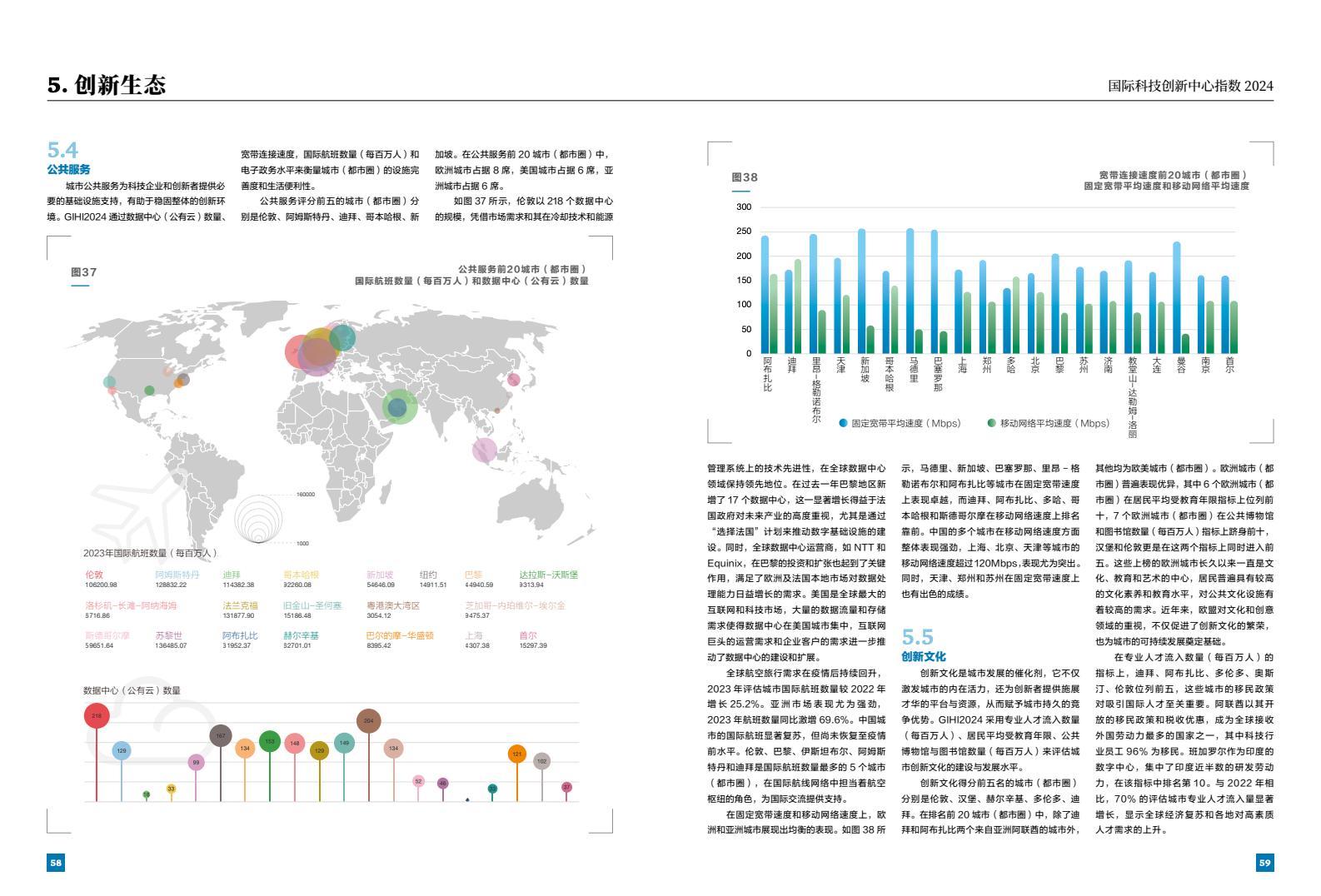This screenshot has height=896, width=1321.
Task: Click the green 153 lollipop bubble
Action: (x=269, y=740)
